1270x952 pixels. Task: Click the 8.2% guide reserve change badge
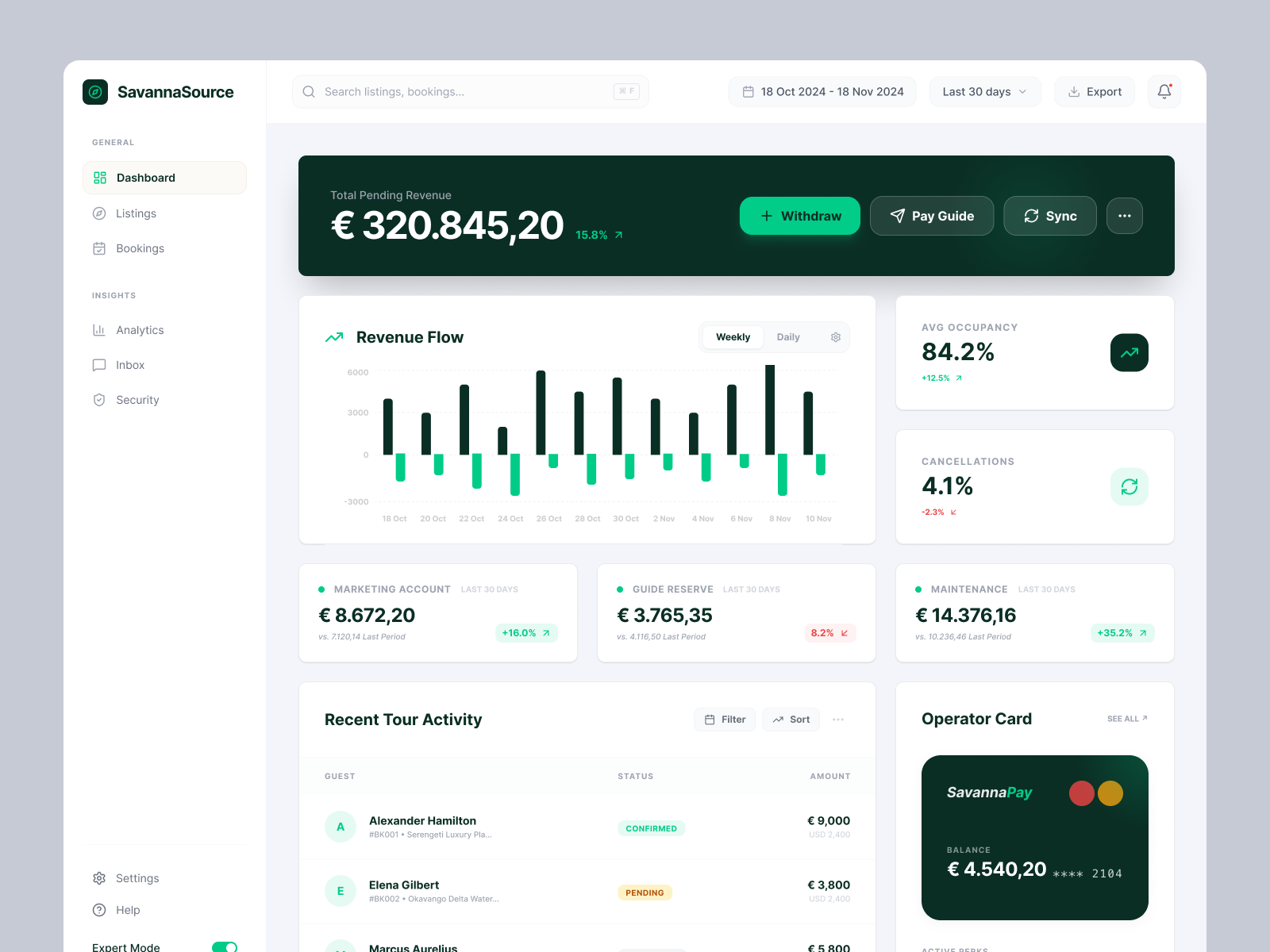pos(829,633)
